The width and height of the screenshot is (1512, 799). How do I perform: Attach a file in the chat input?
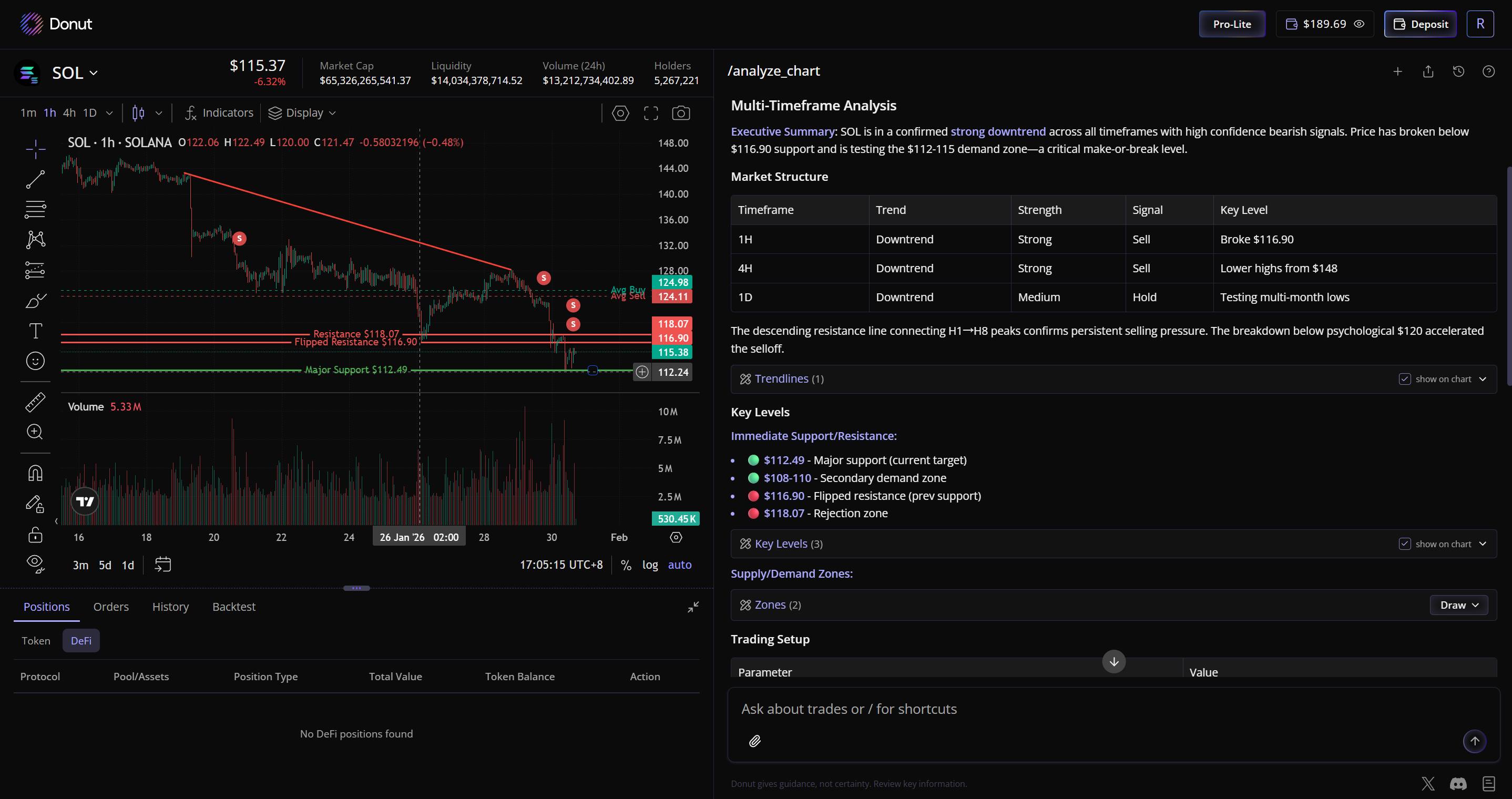(x=755, y=741)
